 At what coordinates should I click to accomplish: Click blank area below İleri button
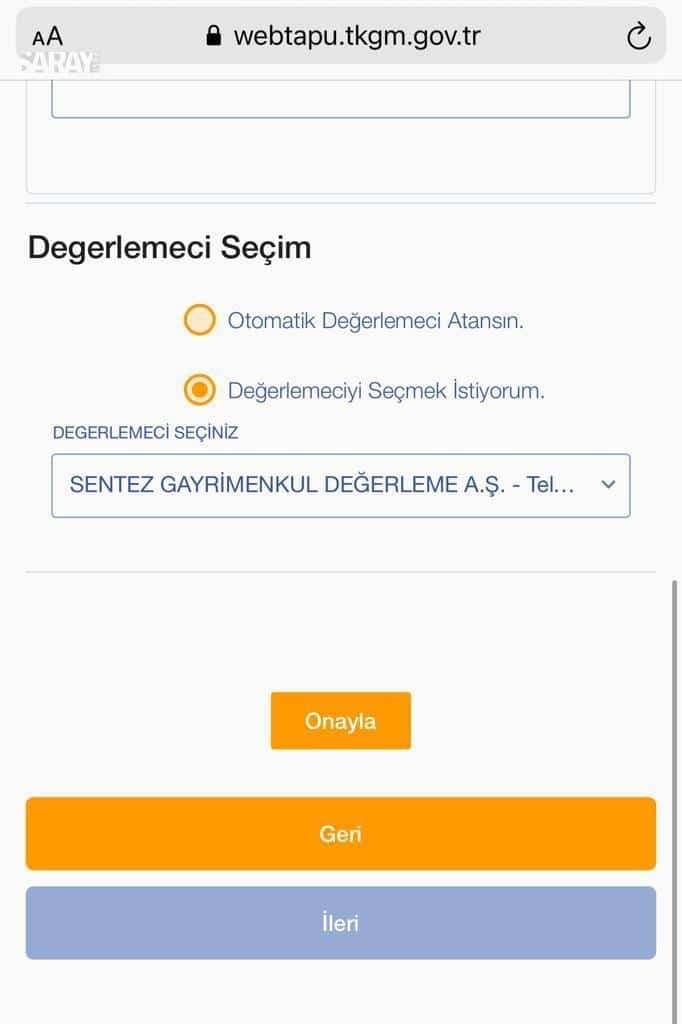click(x=341, y=993)
